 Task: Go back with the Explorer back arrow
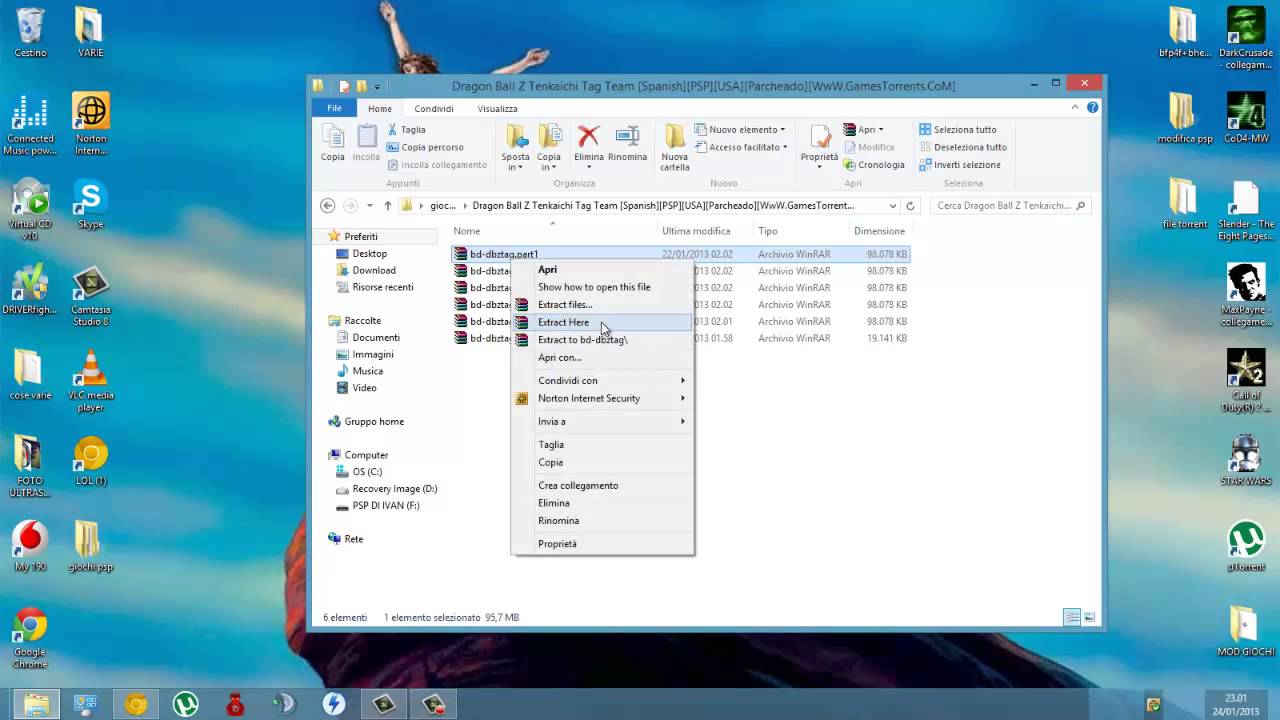pos(327,205)
